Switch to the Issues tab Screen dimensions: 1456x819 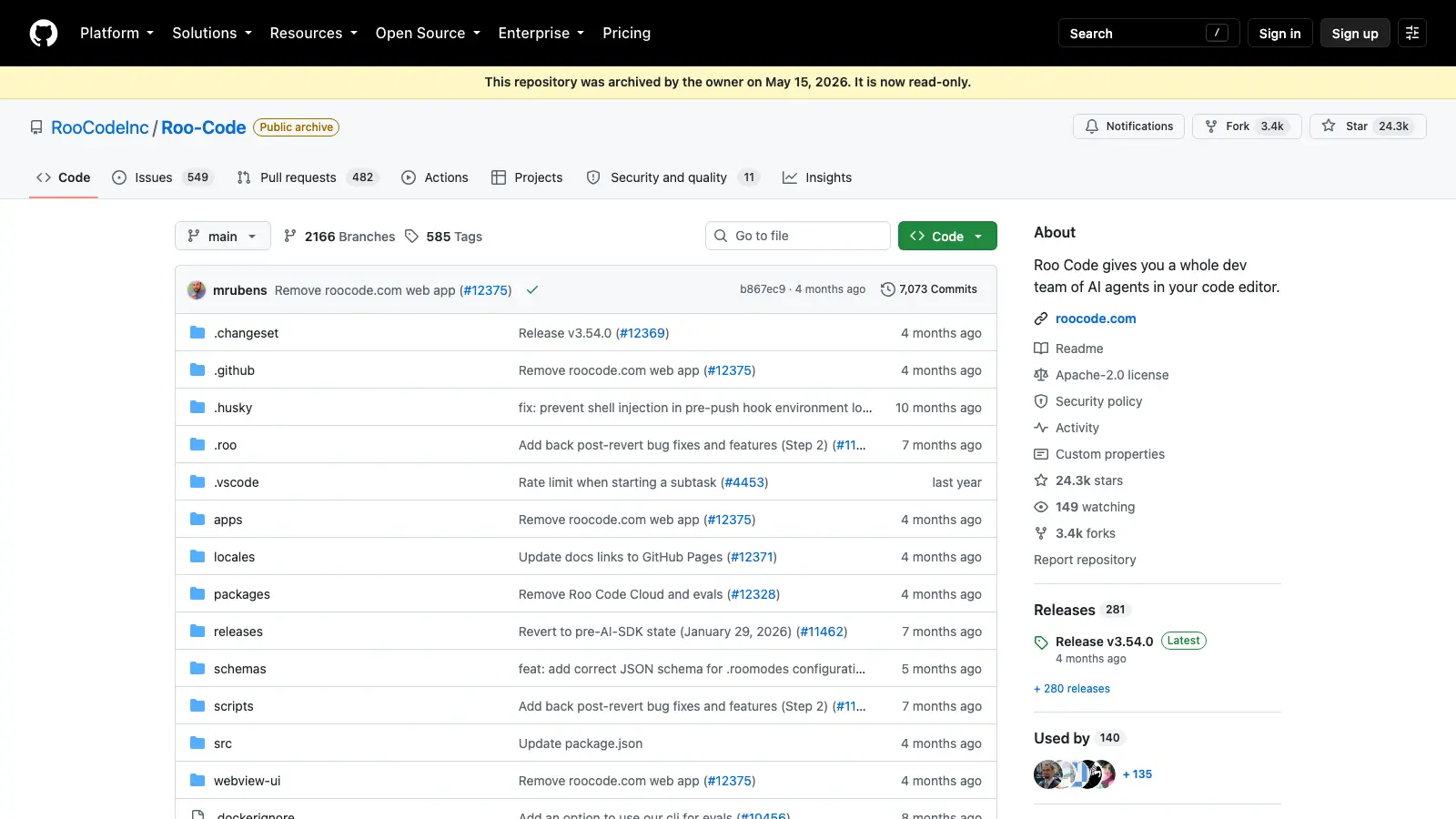pos(162,177)
